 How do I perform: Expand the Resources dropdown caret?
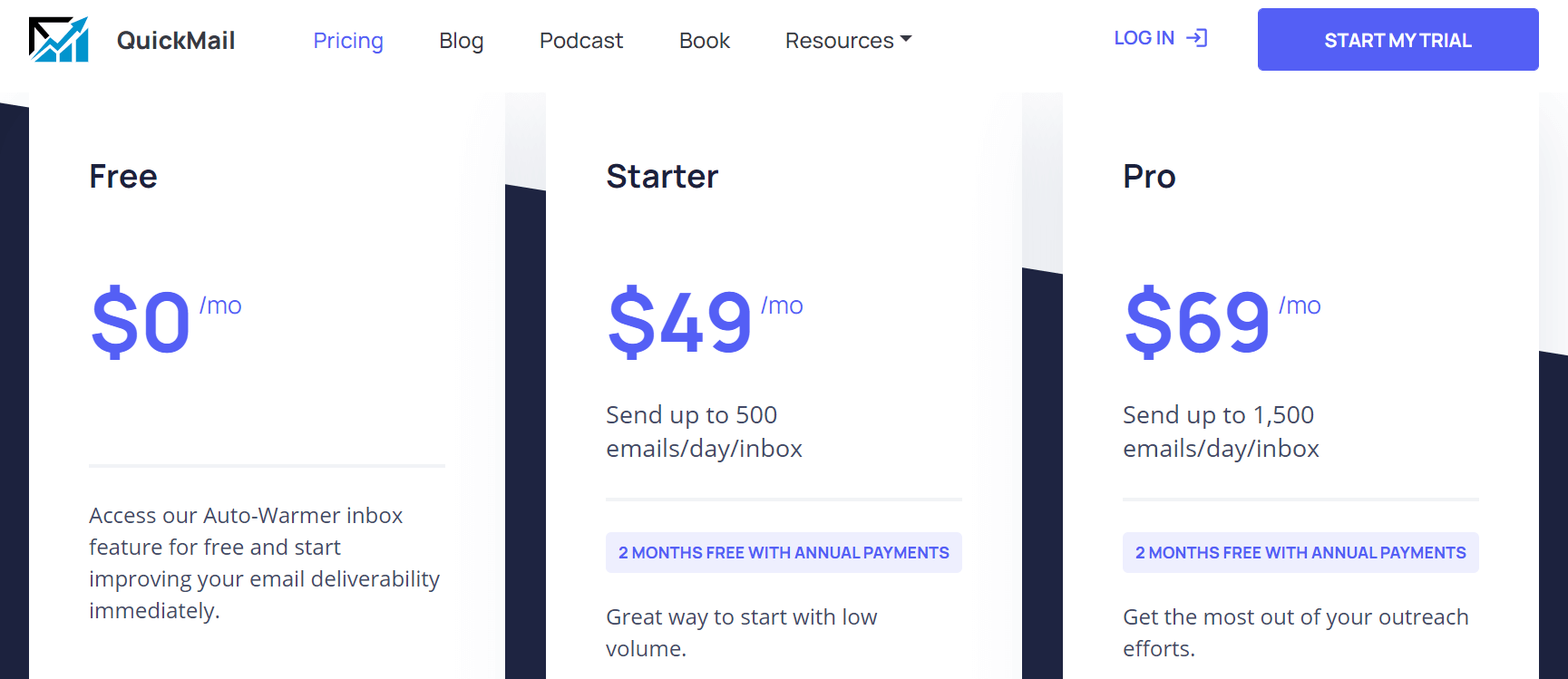tap(906, 39)
